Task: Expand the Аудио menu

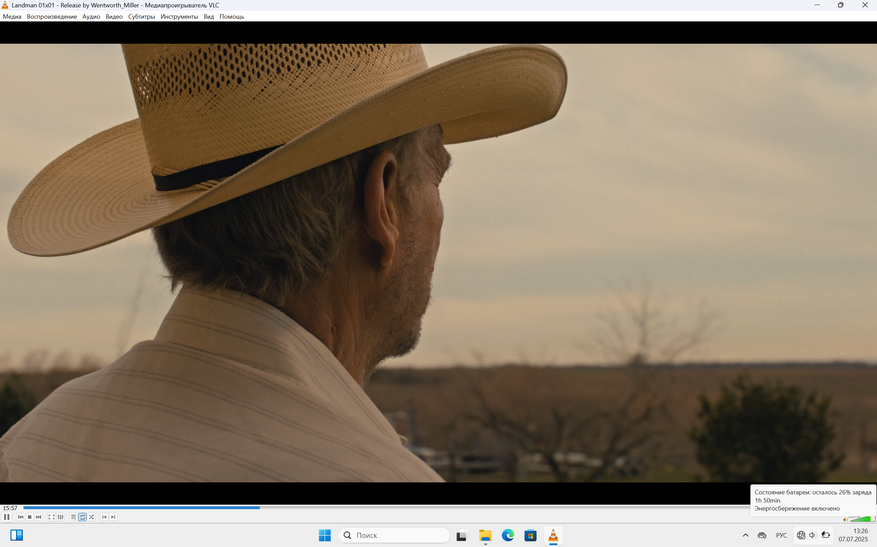Action: (91, 17)
